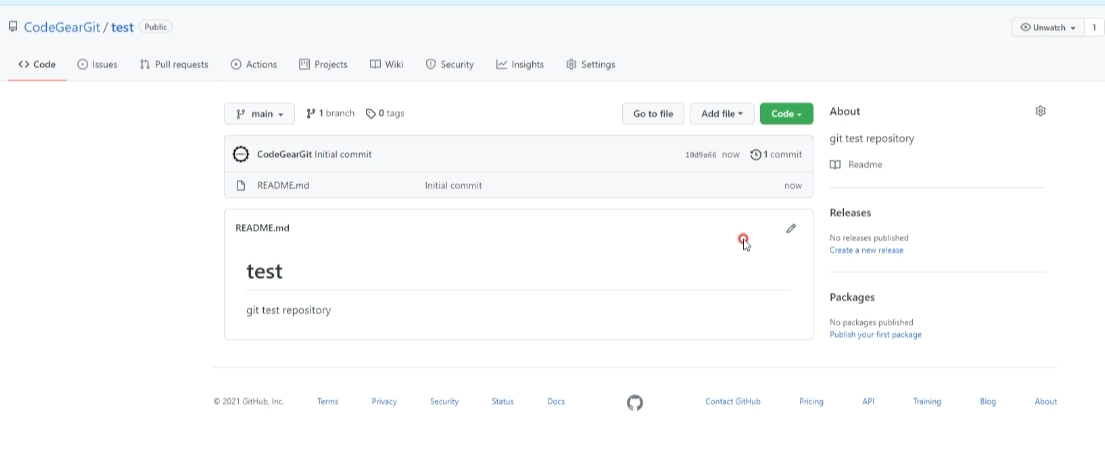This screenshot has height=468, width=1105.
Task: Click the GitHub Octocat footer logo
Action: (635, 402)
